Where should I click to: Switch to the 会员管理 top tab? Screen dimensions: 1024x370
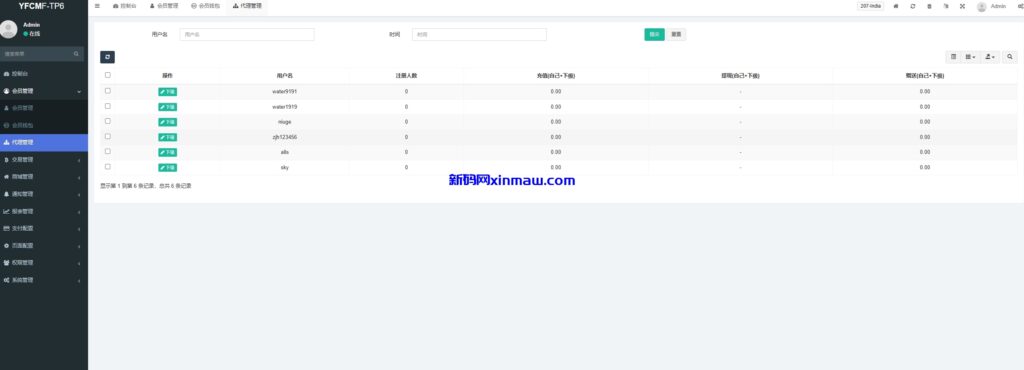164,6
